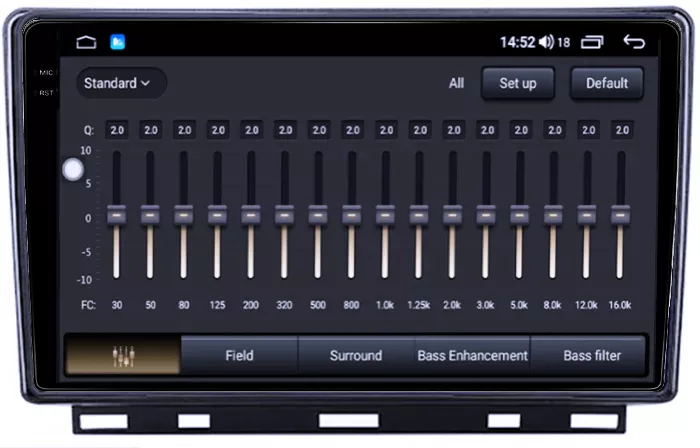Select the Q value above 16.0k band
This screenshot has width=700, height=448.
pyautogui.click(x=622, y=130)
